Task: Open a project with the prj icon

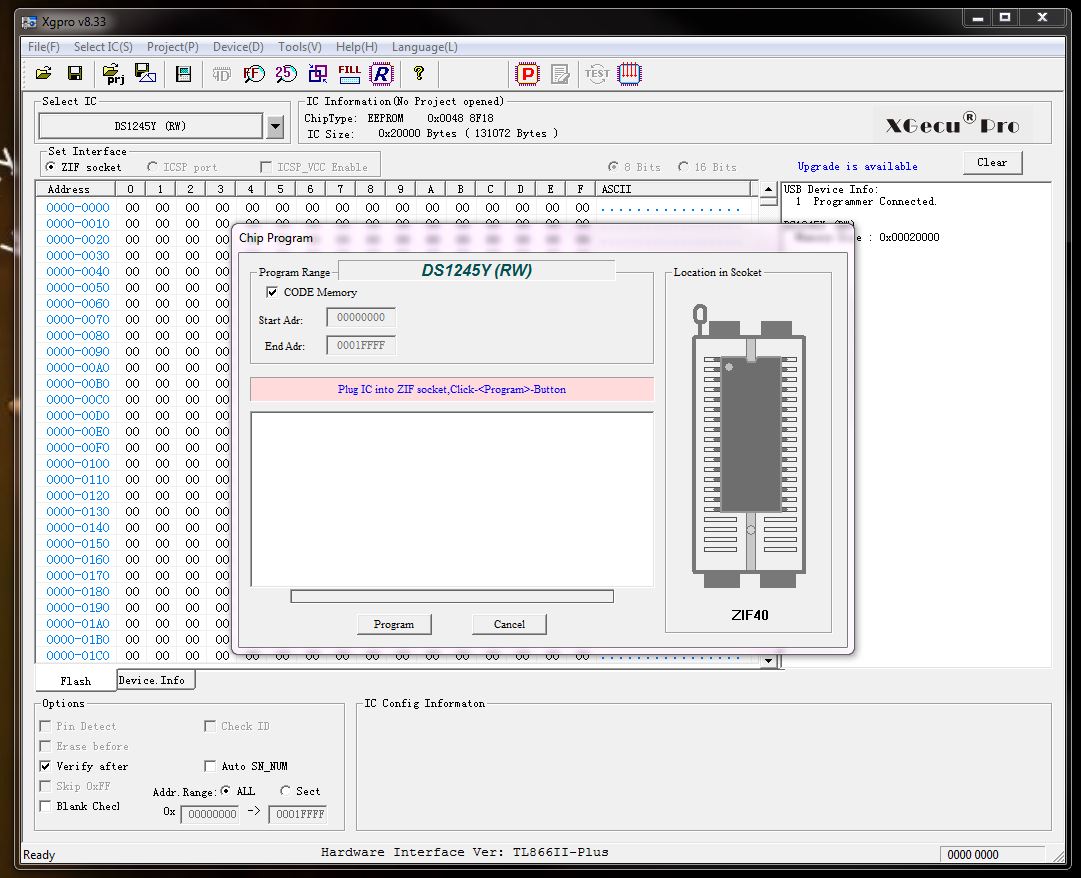Action: coord(113,74)
